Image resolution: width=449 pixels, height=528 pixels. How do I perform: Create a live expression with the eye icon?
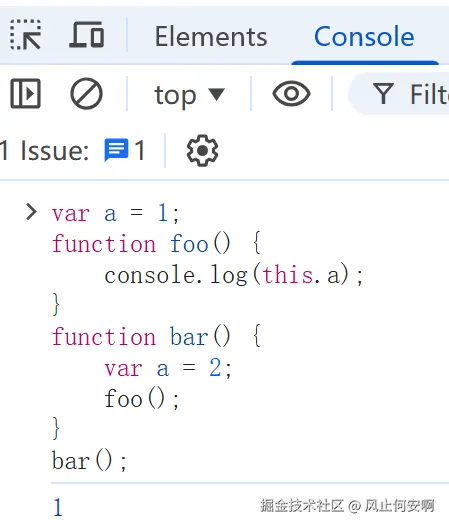point(291,94)
